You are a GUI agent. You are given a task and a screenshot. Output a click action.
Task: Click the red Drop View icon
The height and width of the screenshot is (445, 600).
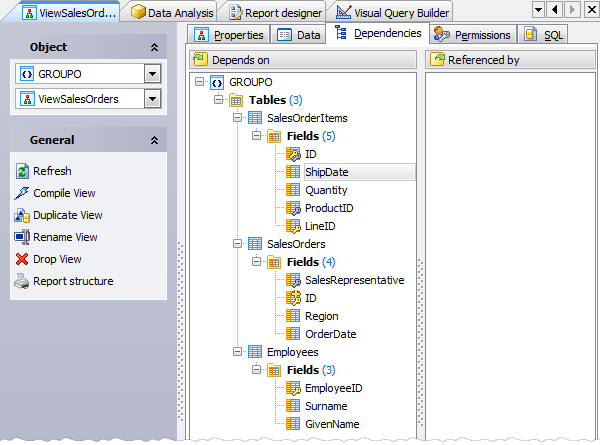[x=23, y=260]
